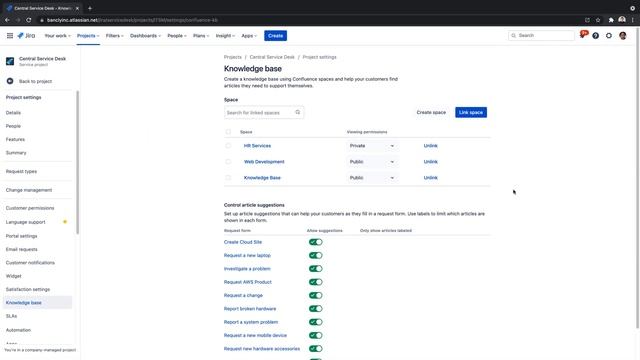
Task: Click the Search for linked spaces field
Action: (x=264, y=112)
